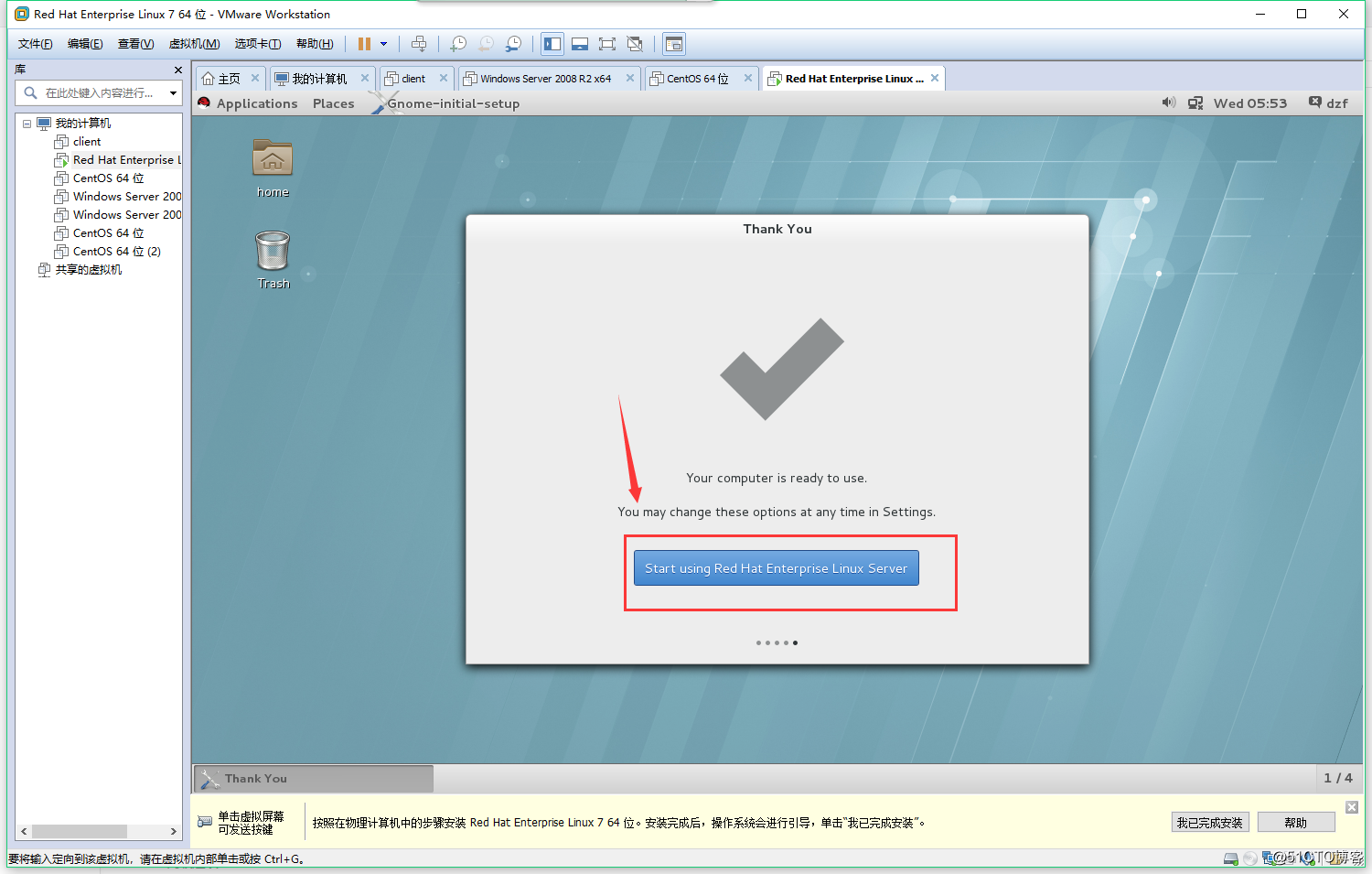The height and width of the screenshot is (874, 1372).
Task: Click the network adapter status icon
Action: 1270,858
